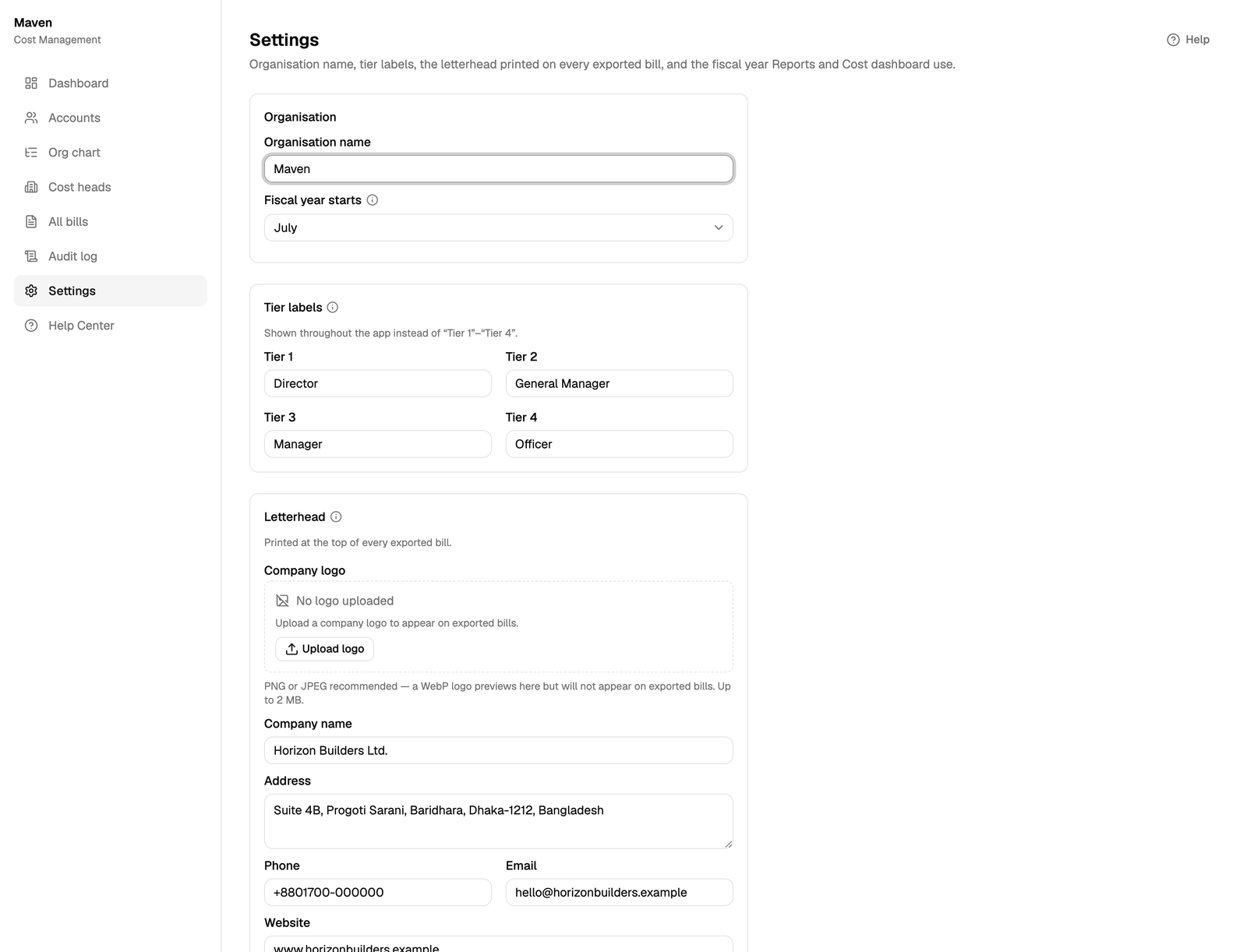Open Help link in top right

[x=1188, y=40]
